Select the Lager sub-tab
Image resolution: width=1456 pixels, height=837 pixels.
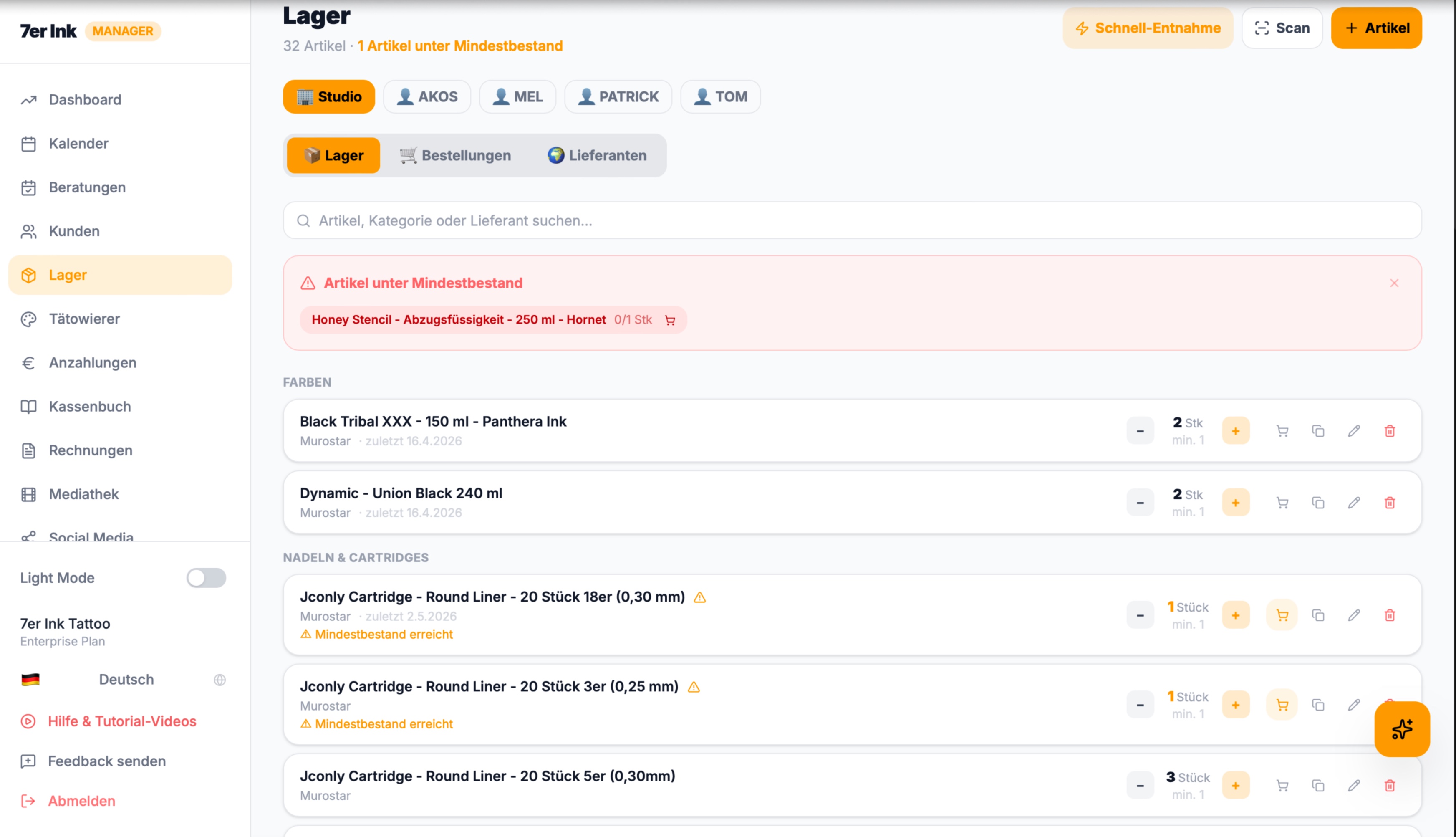coord(333,156)
